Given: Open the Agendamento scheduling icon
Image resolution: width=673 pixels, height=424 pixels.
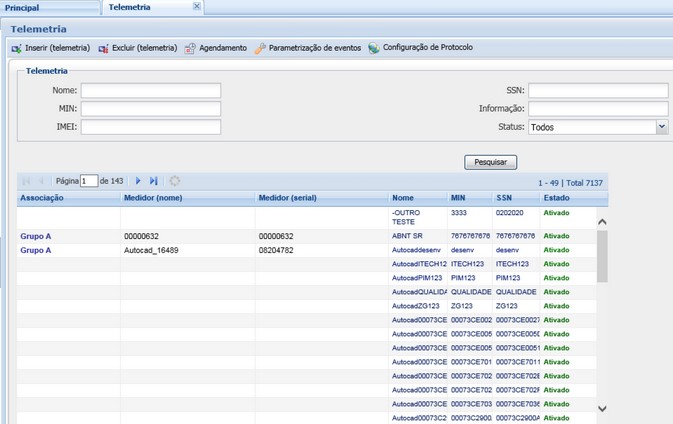Looking at the screenshot, I should click(190, 48).
